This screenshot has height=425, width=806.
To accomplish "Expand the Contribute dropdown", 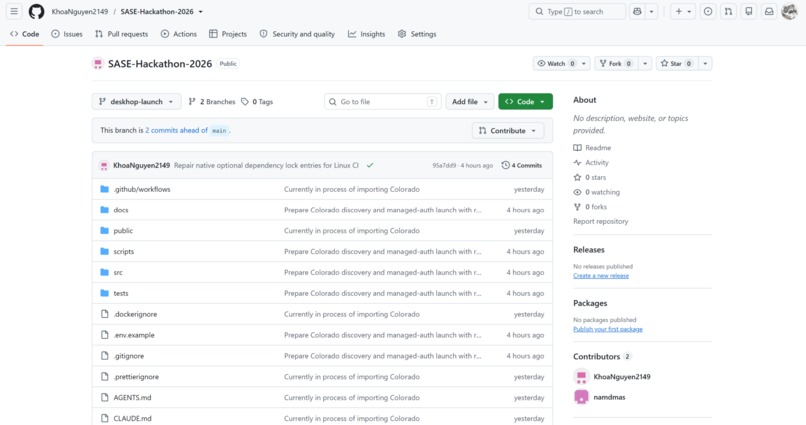I will click(508, 131).
